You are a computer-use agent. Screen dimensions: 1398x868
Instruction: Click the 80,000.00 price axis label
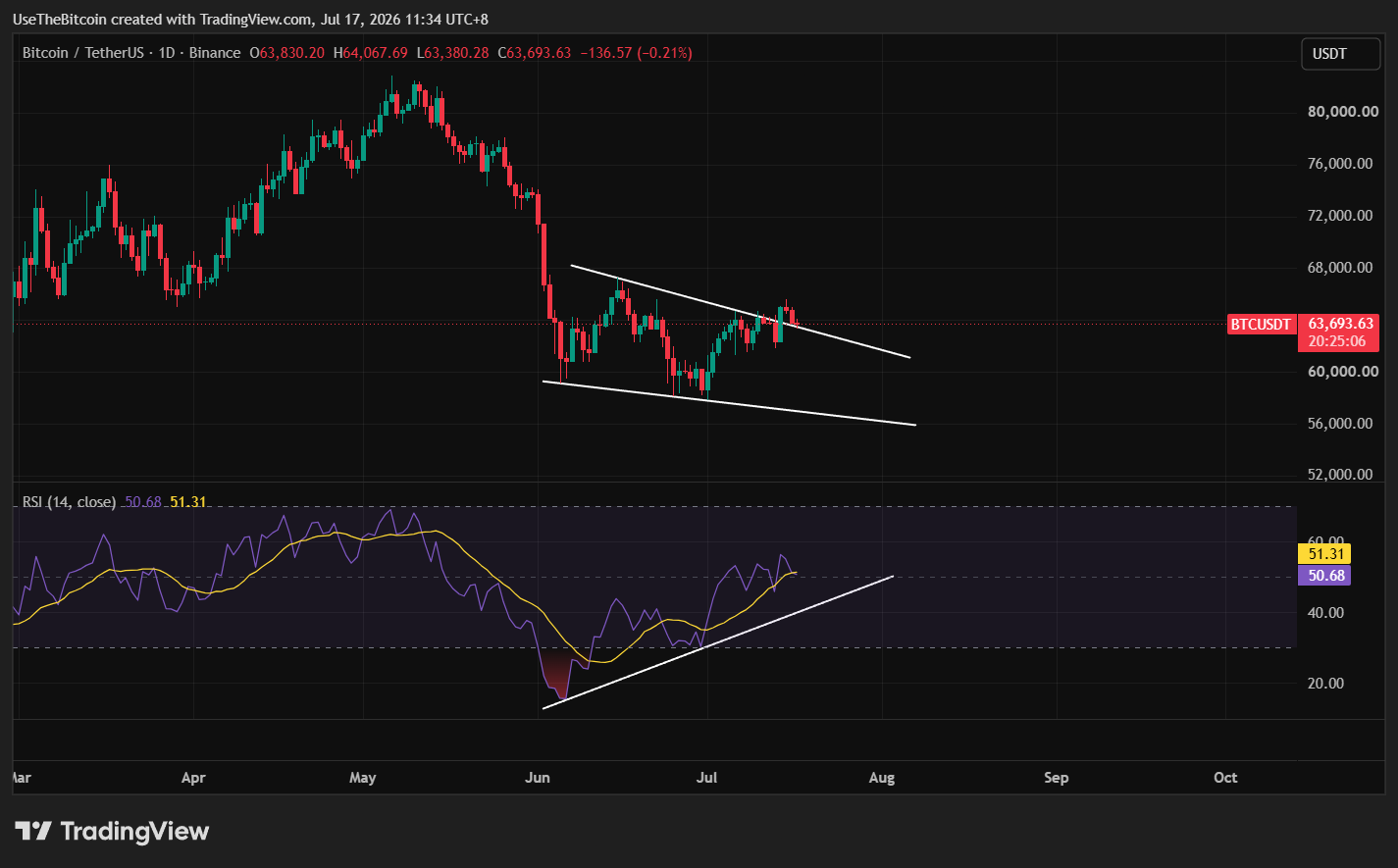[1340, 112]
